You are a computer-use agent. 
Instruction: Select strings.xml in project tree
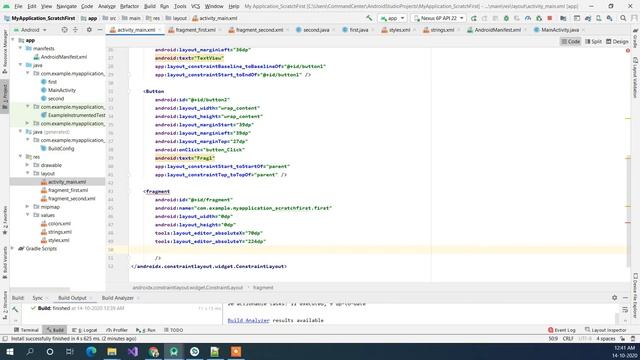click(60, 232)
